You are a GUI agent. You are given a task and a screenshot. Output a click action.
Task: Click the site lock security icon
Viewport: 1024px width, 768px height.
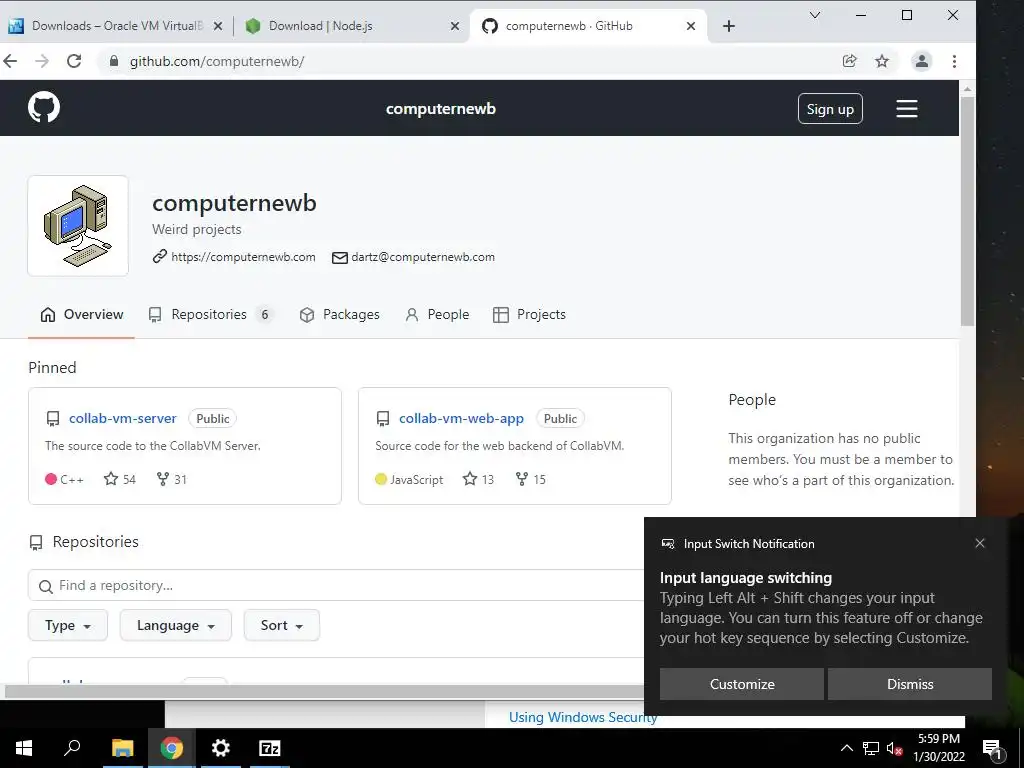tap(114, 61)
